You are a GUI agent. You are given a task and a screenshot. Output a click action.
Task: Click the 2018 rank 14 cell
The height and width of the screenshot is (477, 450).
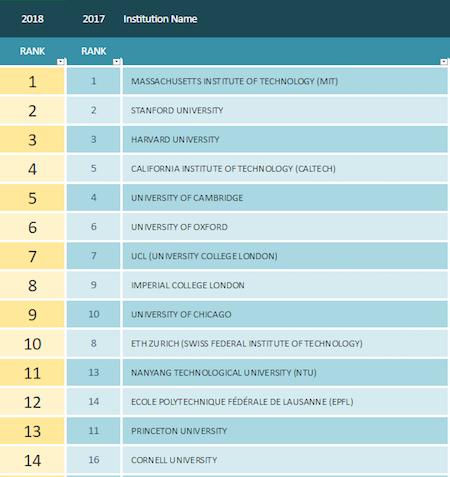[x=32, y=460]
